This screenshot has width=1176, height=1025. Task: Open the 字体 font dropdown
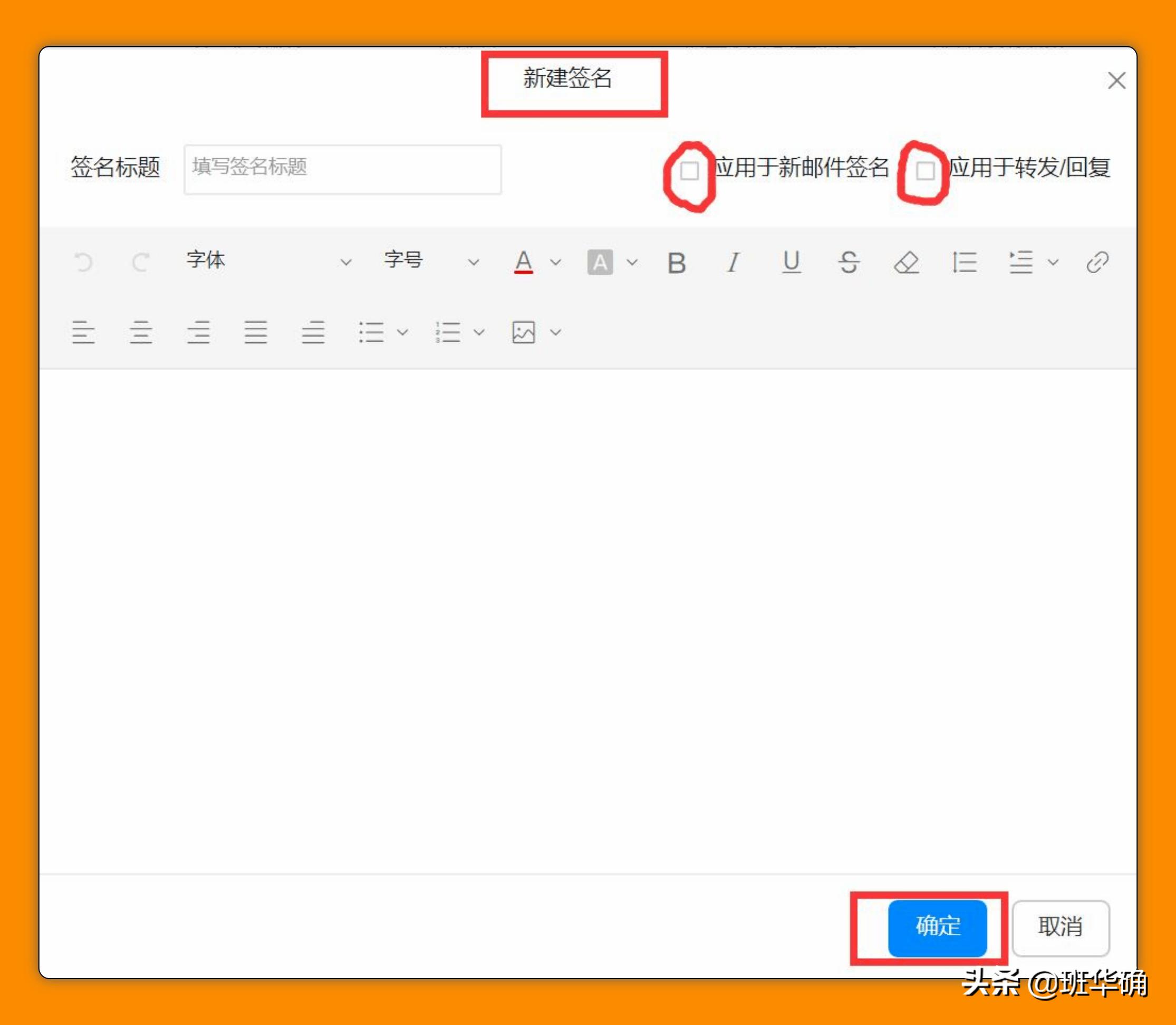pyautogui.click(x=269, y=262)
